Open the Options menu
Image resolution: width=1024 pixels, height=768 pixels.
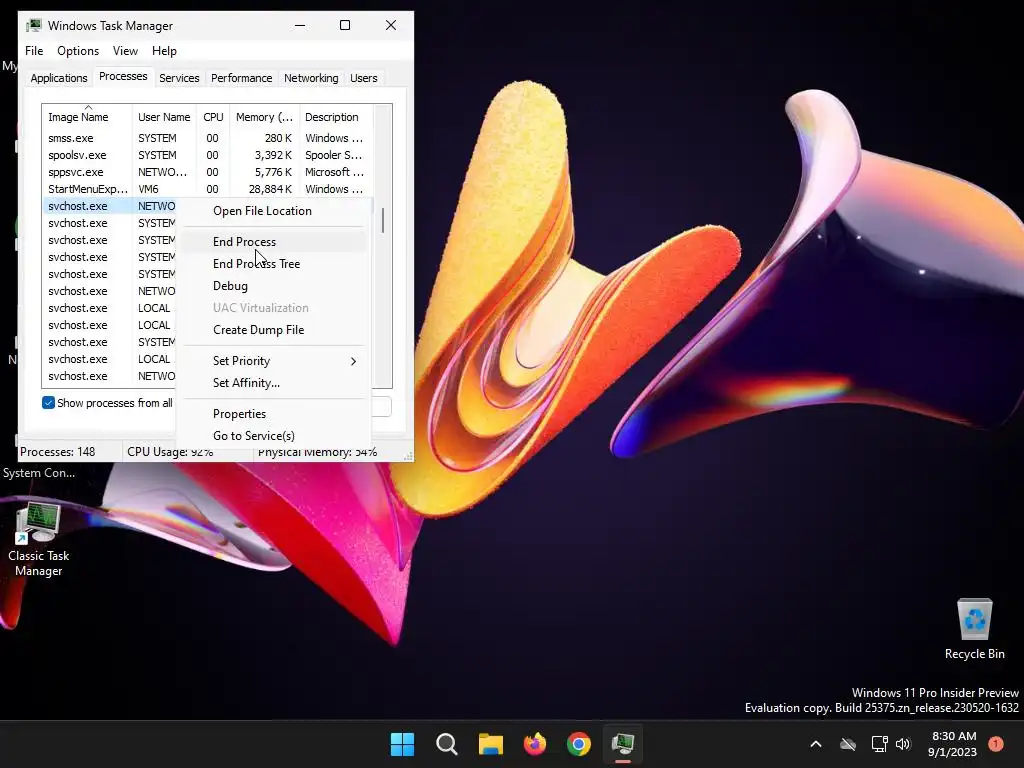[x=78, y=51]
